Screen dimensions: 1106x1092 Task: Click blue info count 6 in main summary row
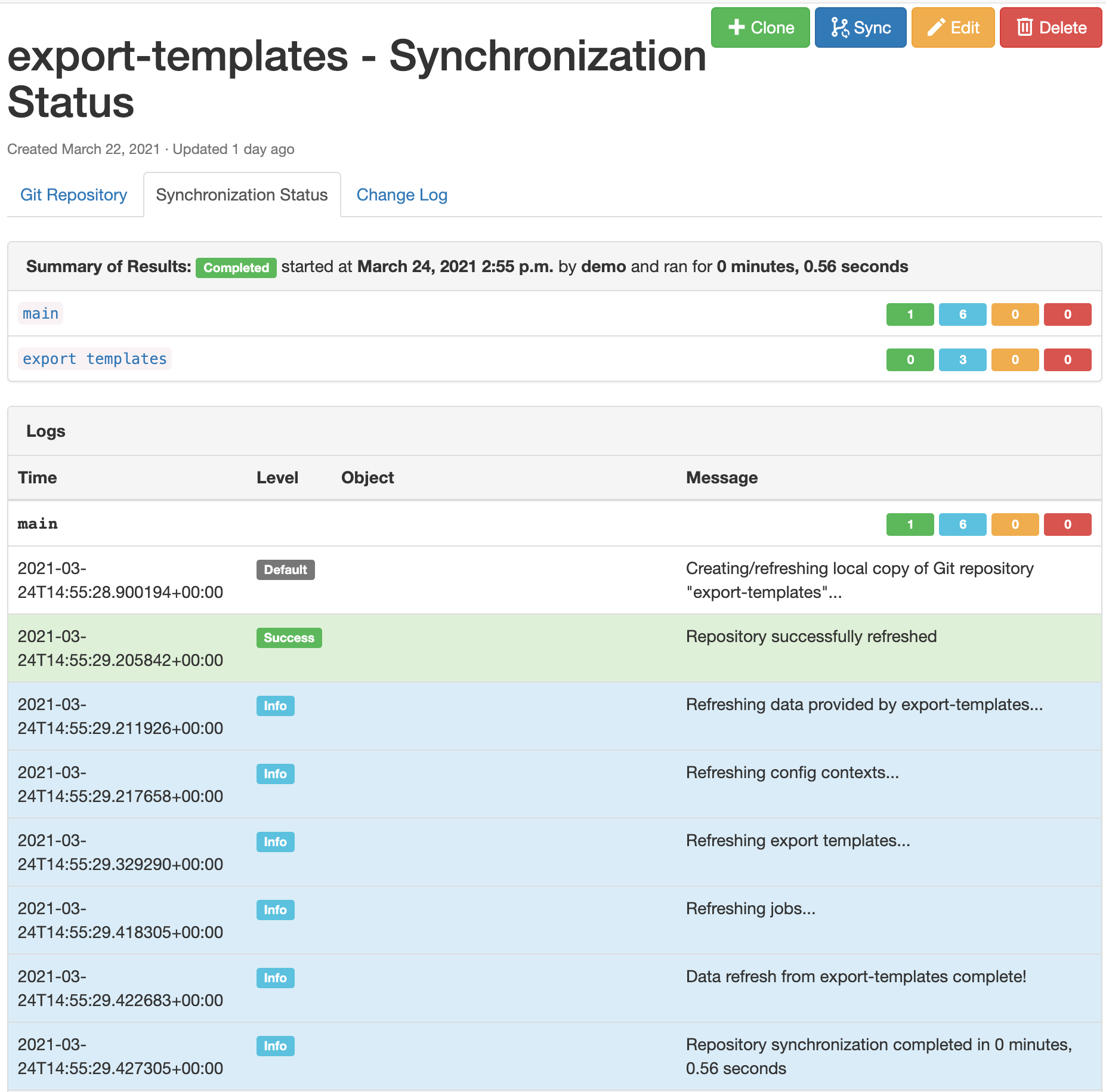pos(963,314)
